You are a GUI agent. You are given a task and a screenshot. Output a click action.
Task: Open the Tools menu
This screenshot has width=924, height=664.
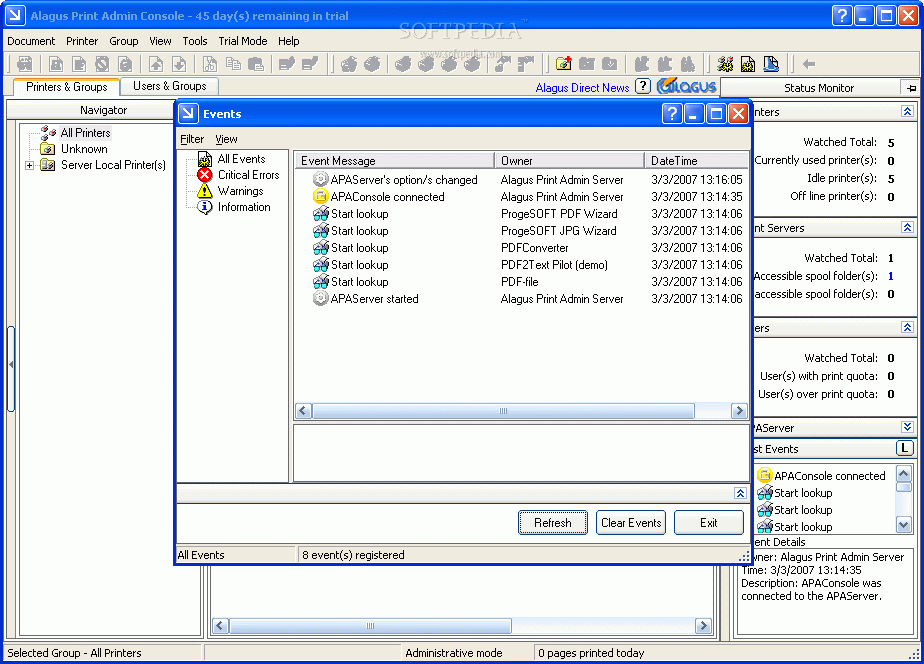coord(194,41)
